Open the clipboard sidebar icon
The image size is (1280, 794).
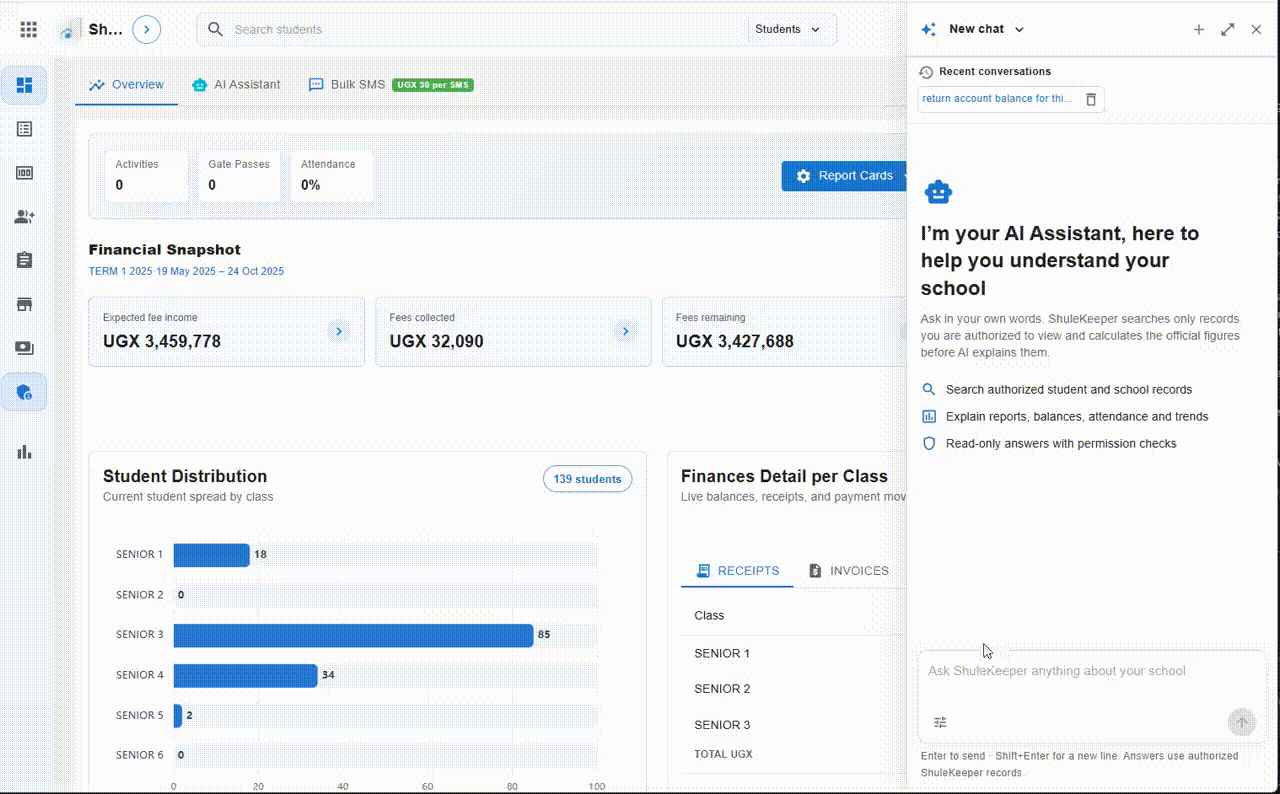pyautogui.click(x=24, y=260)
